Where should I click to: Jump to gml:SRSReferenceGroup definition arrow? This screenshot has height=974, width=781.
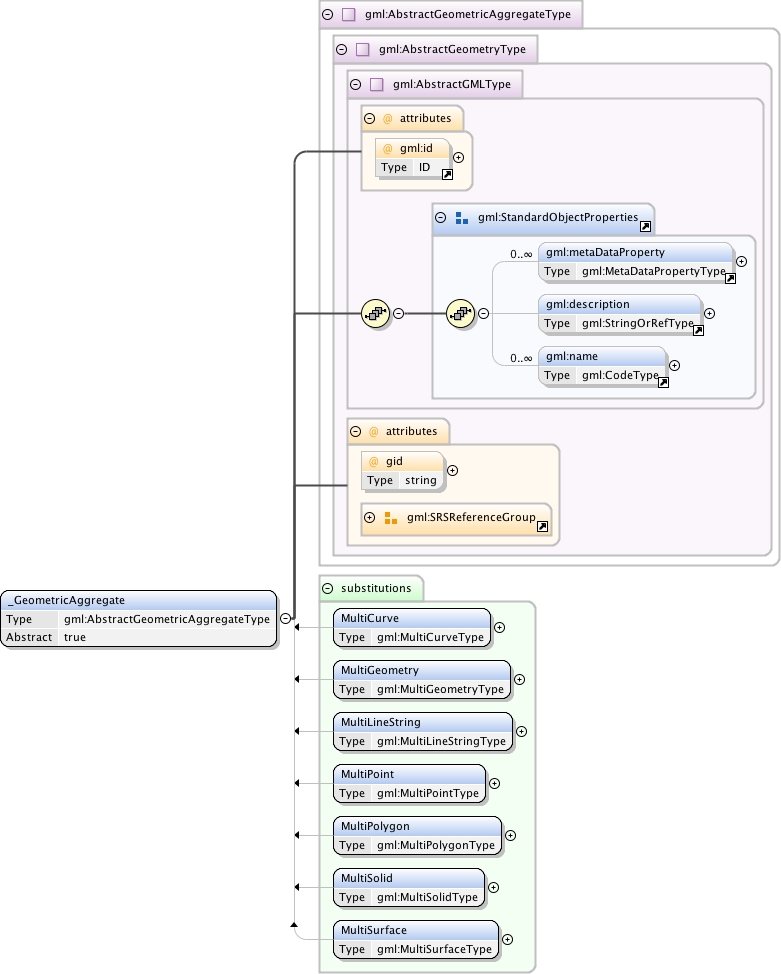[x=542, y=527]
